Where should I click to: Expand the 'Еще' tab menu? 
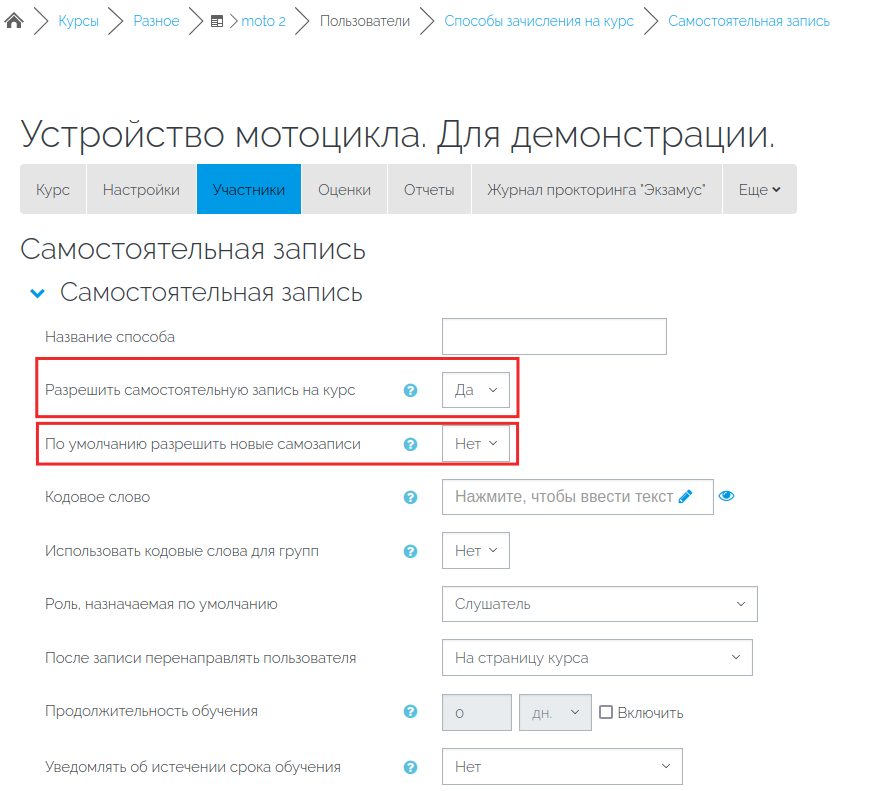760,190
